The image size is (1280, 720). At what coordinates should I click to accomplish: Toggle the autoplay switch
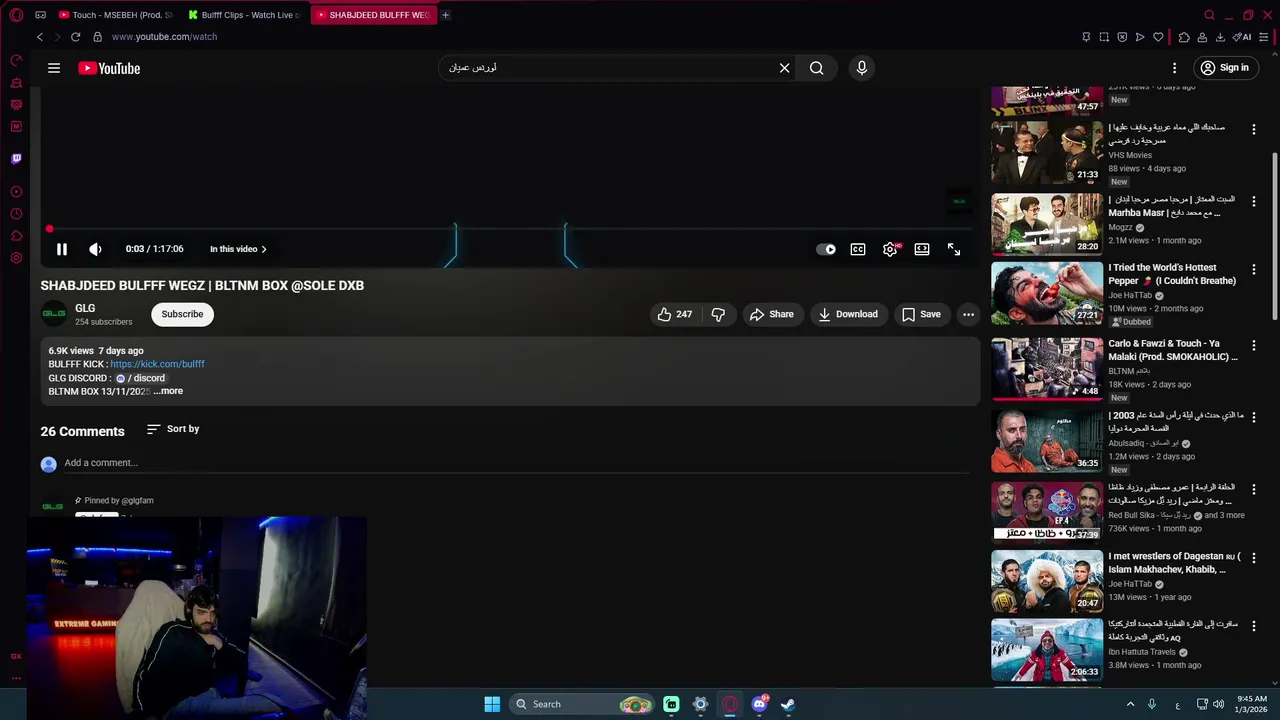[x=826, y=249]
